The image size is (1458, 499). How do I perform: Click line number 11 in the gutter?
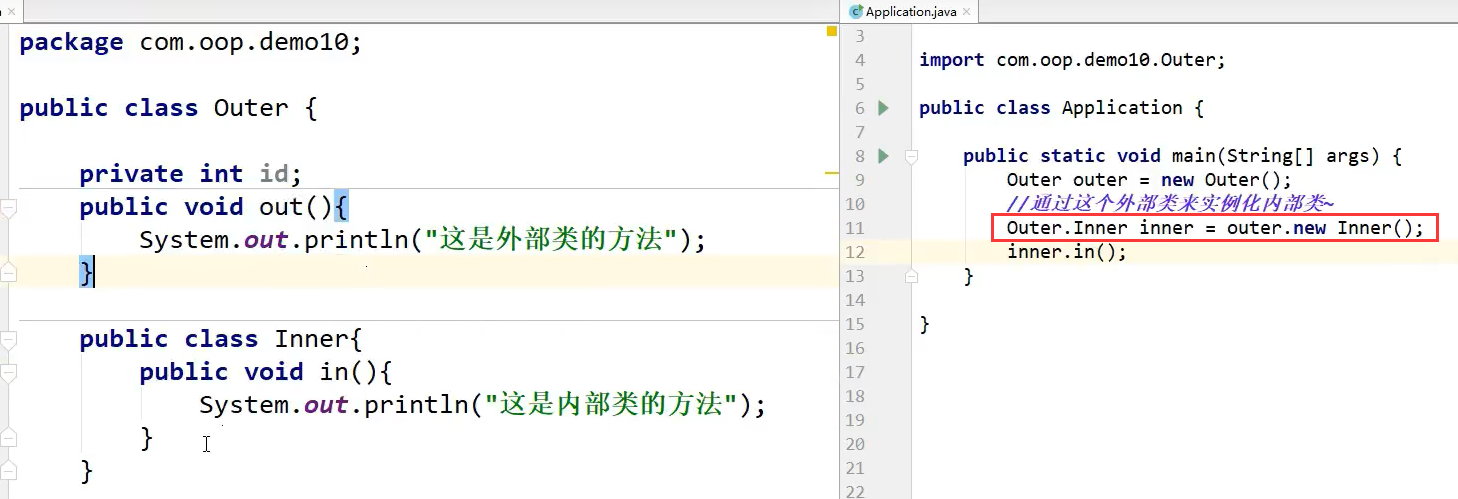[x=855, y=228]
